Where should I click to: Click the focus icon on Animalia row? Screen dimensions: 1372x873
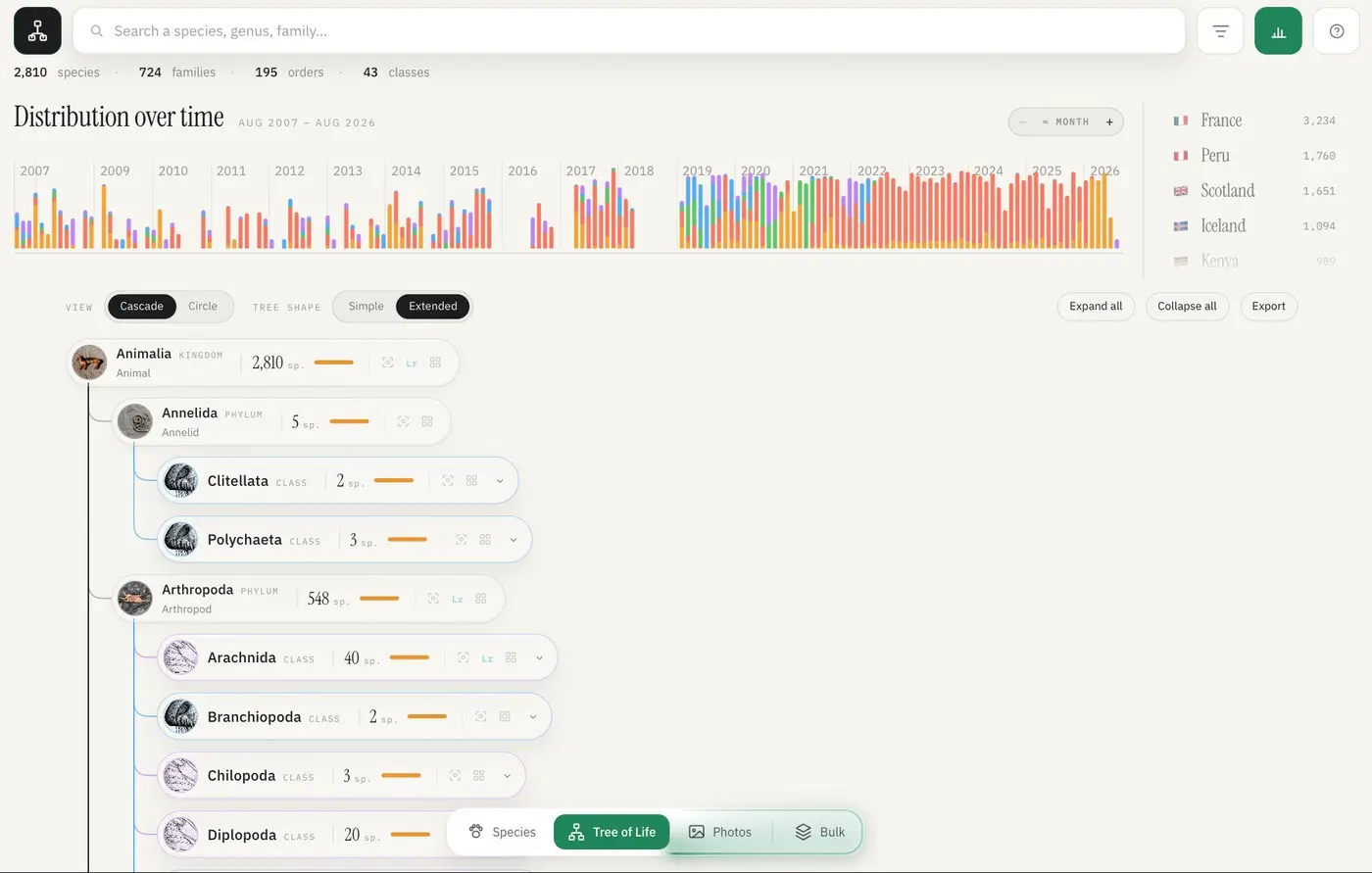(x=387, y=363)
